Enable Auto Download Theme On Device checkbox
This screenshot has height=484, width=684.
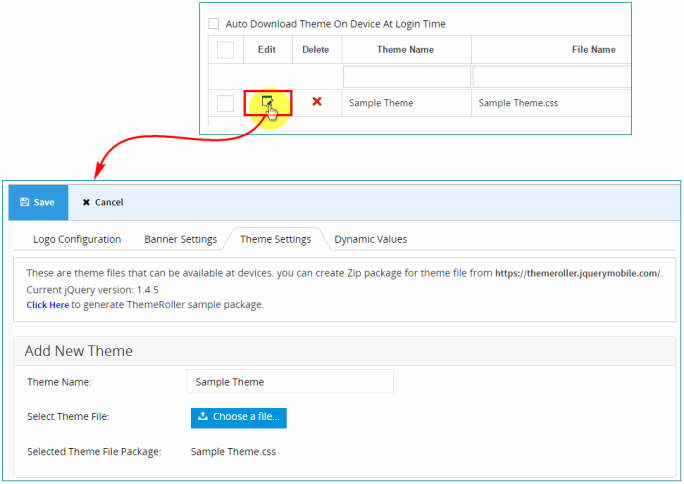[x=214, y=24]
